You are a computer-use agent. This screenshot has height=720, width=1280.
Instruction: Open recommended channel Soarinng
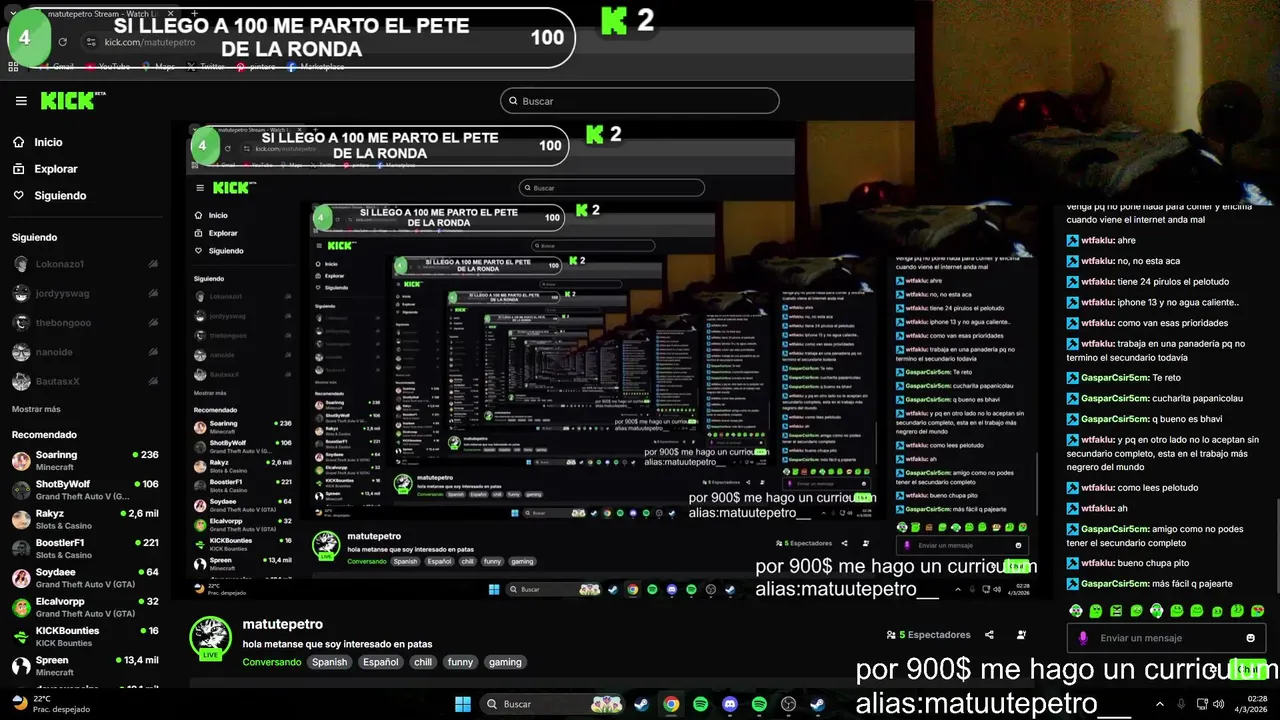click(85, 461)
